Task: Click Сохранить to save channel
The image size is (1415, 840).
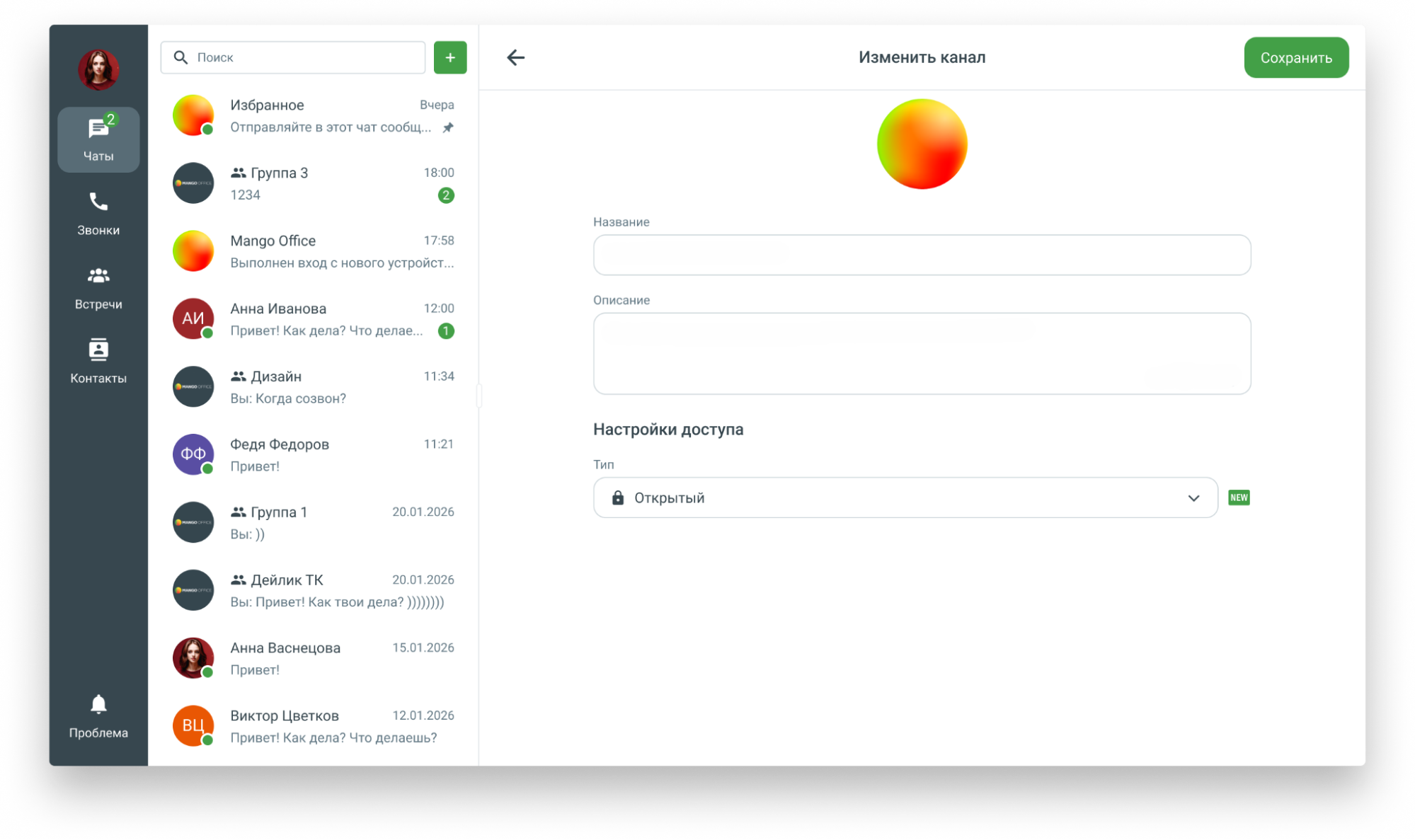Action: (x=1295, y=57)
